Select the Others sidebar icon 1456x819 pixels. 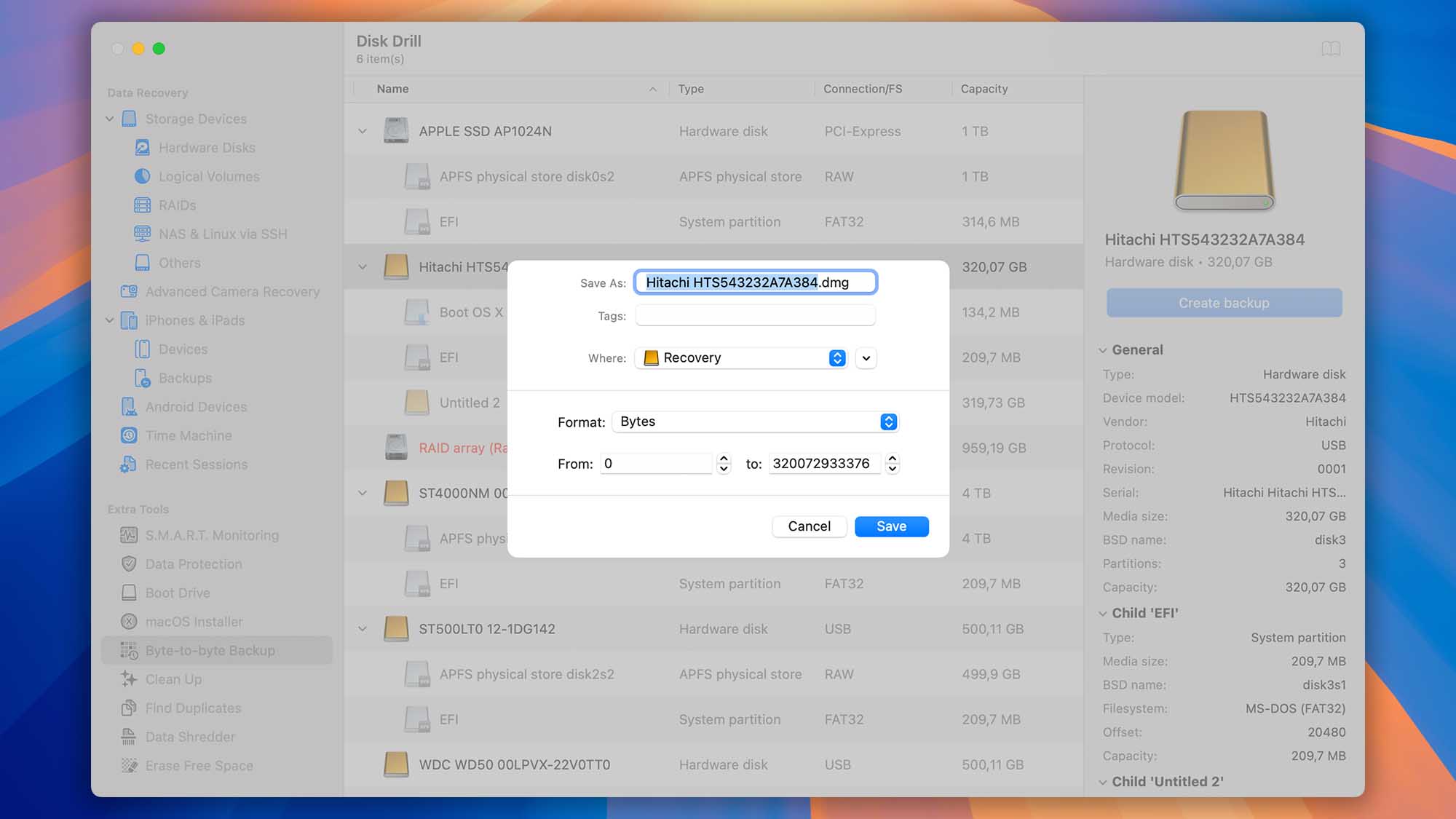pos(143,263)
